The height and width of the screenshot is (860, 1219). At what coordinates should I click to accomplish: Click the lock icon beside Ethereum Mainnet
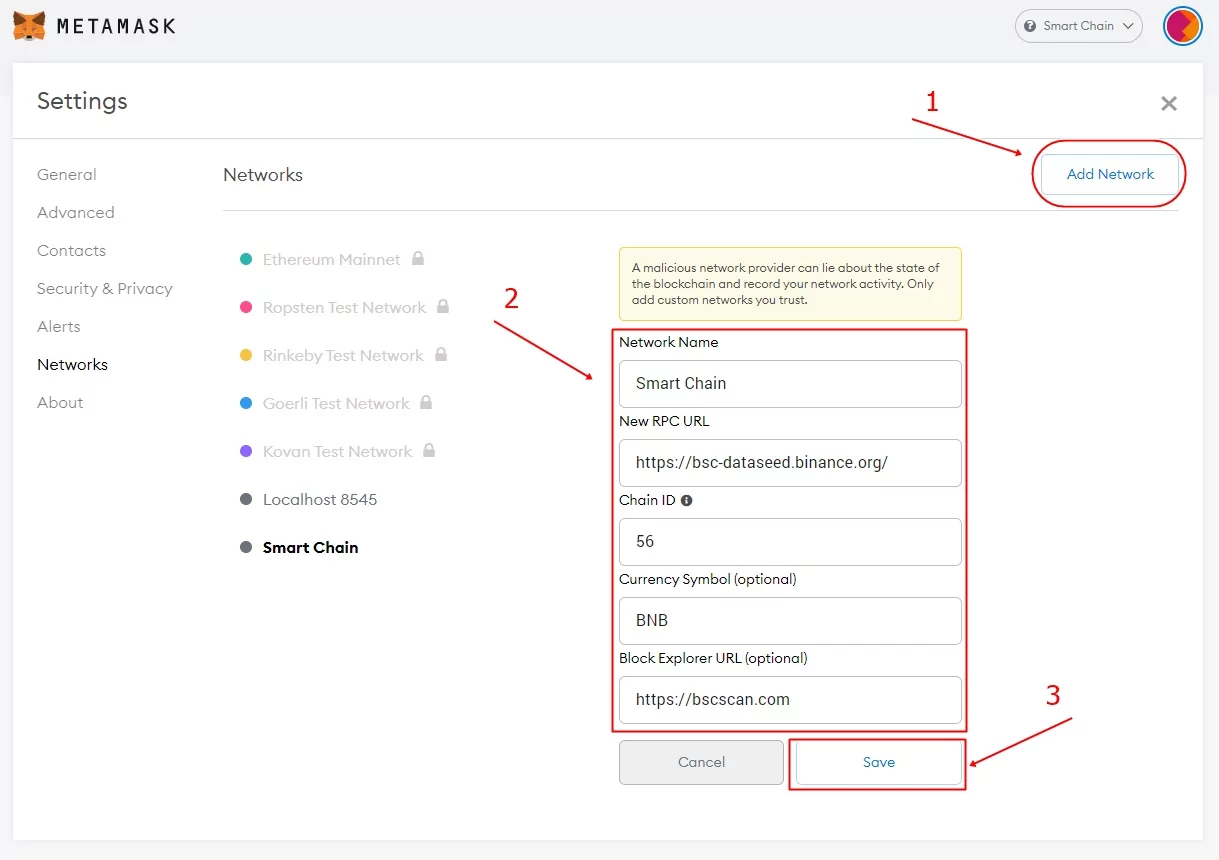[x=418, y=259]
